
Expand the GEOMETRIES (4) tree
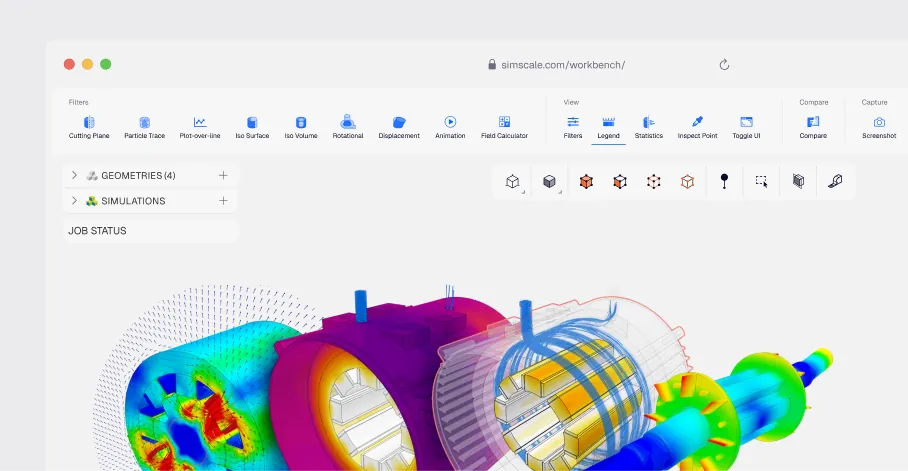[74, 175]
